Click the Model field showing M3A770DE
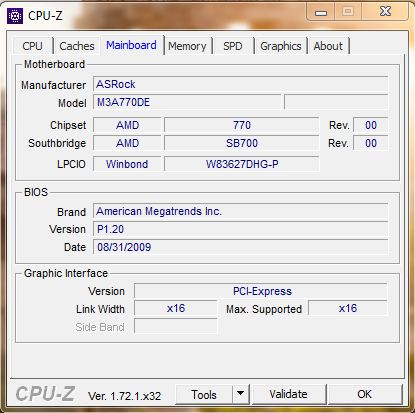Image resolution: width=415 pixels, height=413 pixels. tap(187, 102)
